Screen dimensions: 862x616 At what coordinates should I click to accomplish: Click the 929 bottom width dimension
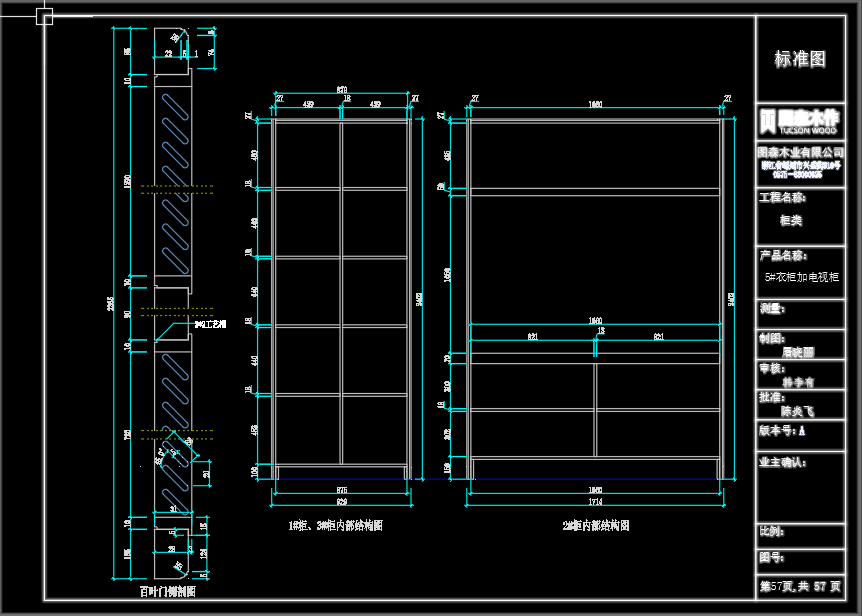pos(342,500)
